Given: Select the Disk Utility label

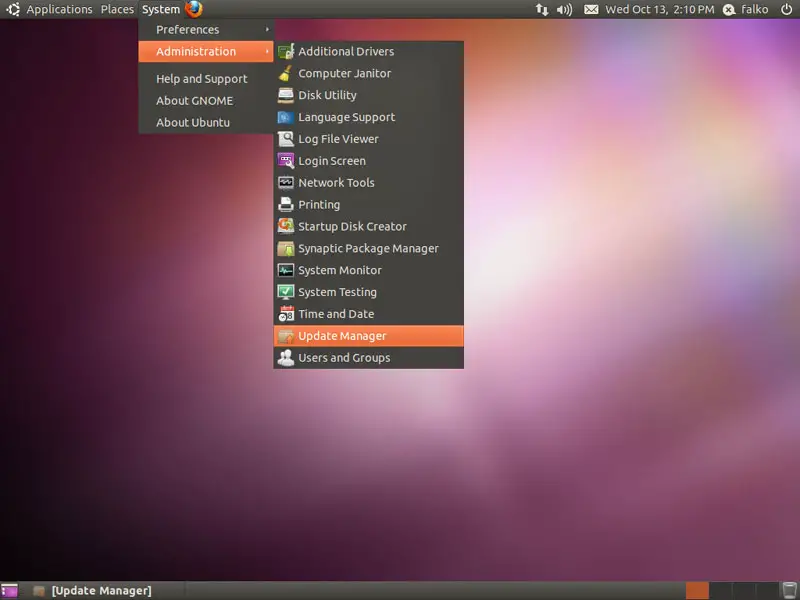Looking at the screenshot, I should click(327, 95).
